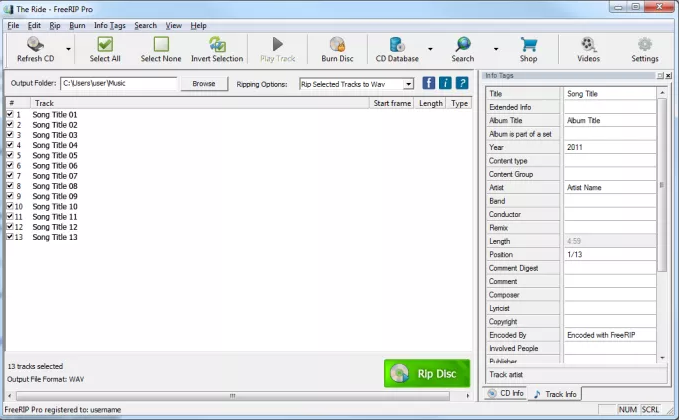Uncheck track 12 Song Title 12
Image resolution: width=679 pixels, height=420 pixels.
coord(10,226)
